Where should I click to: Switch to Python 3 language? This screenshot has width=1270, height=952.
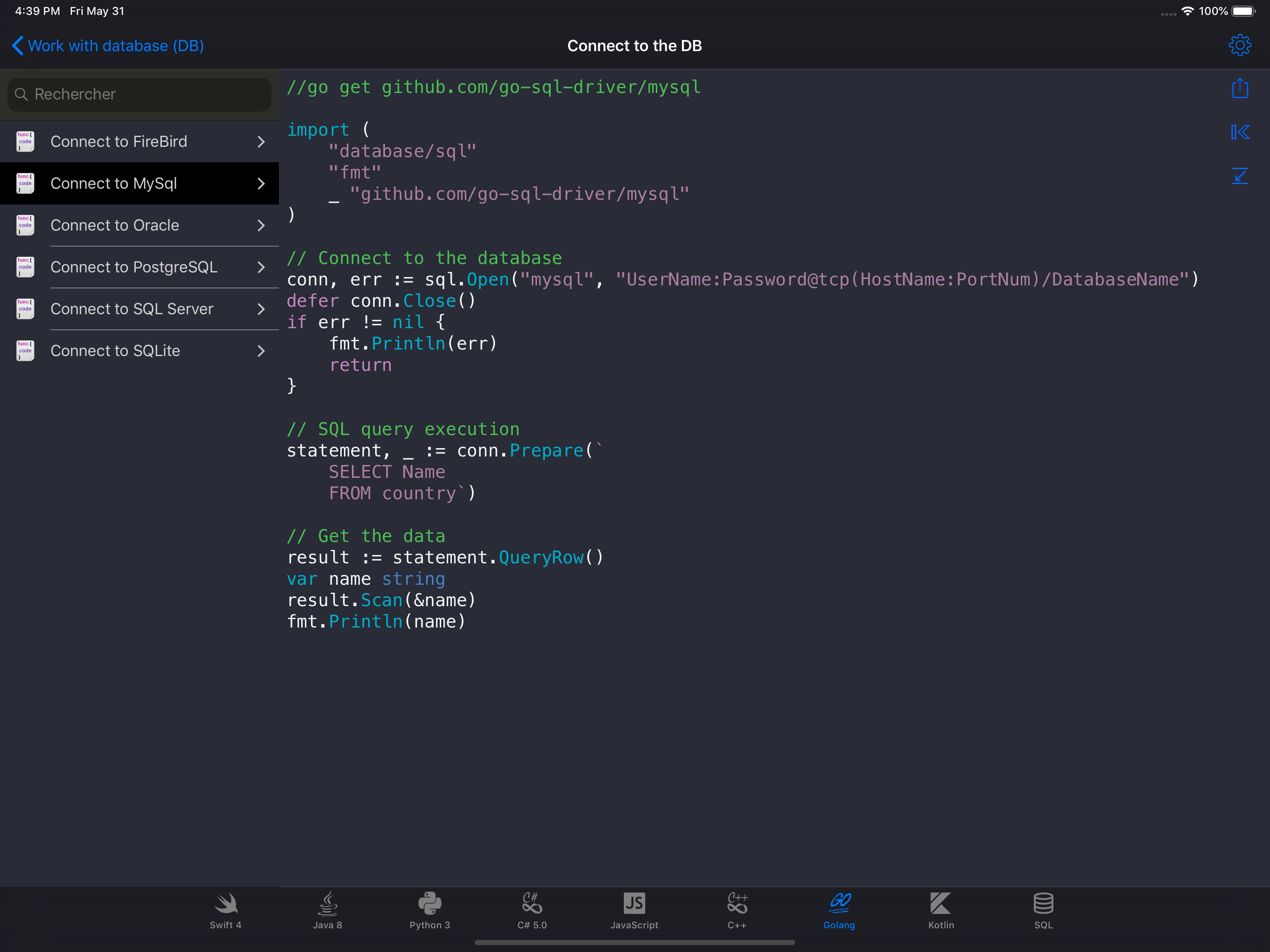(x=430, y=910)
